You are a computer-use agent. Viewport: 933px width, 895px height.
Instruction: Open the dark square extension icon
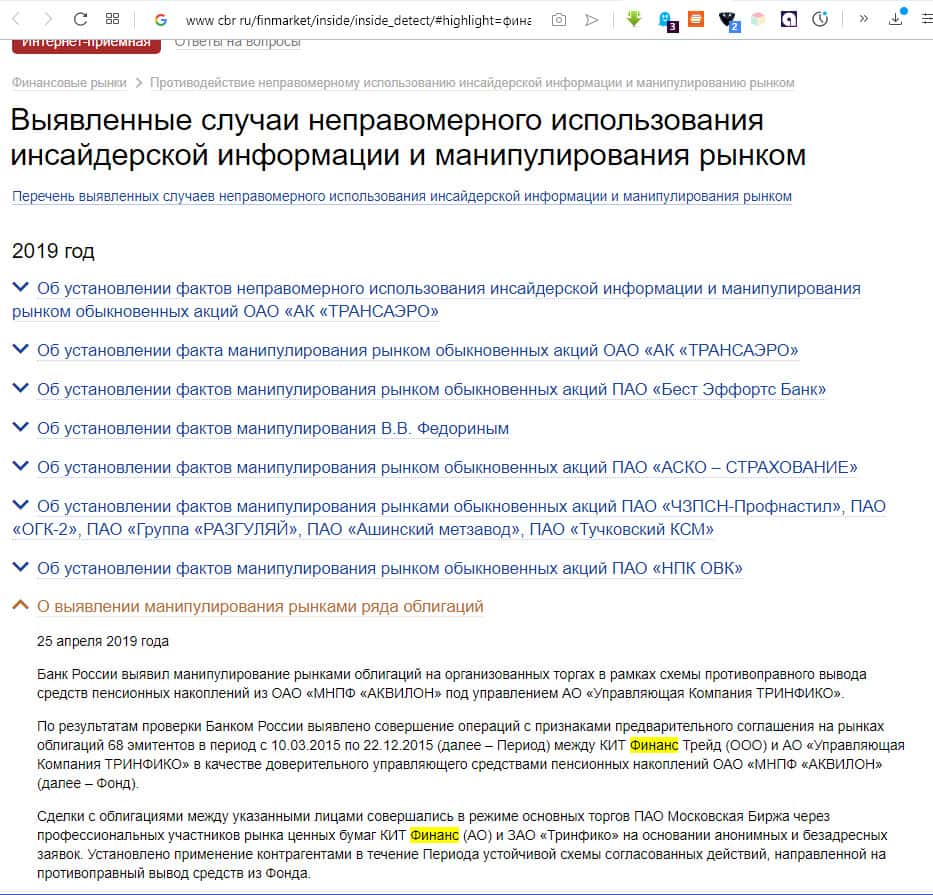pos(789,20)
